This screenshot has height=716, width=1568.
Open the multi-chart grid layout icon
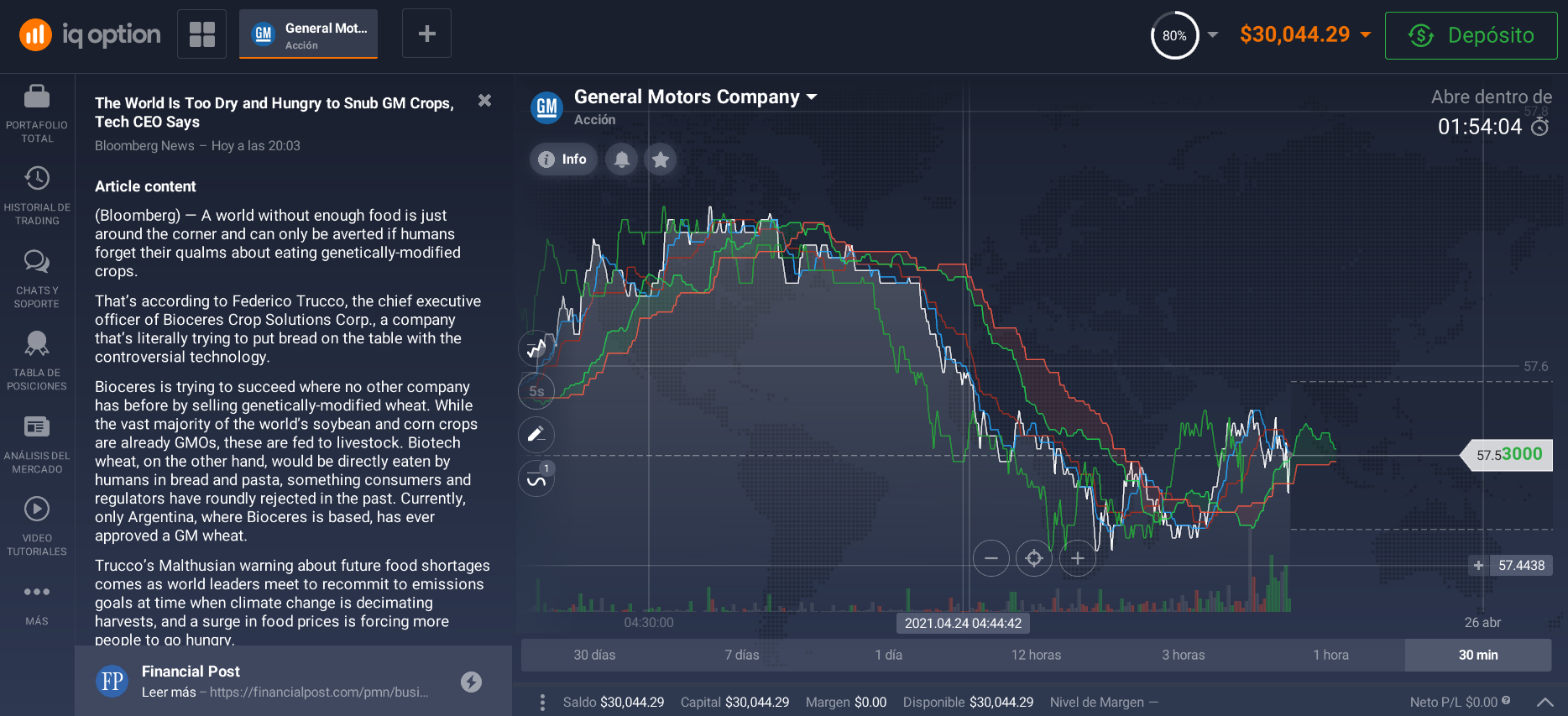pyautogui.click(x=201, y=34)
